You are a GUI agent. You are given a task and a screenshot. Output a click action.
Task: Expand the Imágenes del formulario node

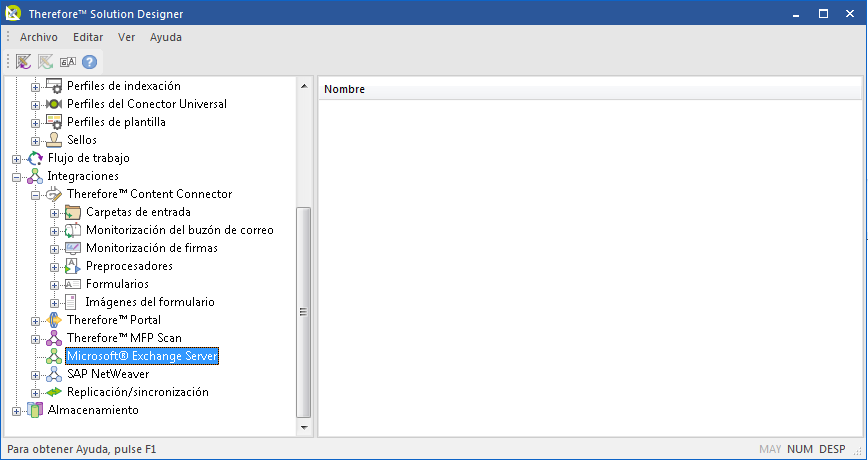click(54, 303)
